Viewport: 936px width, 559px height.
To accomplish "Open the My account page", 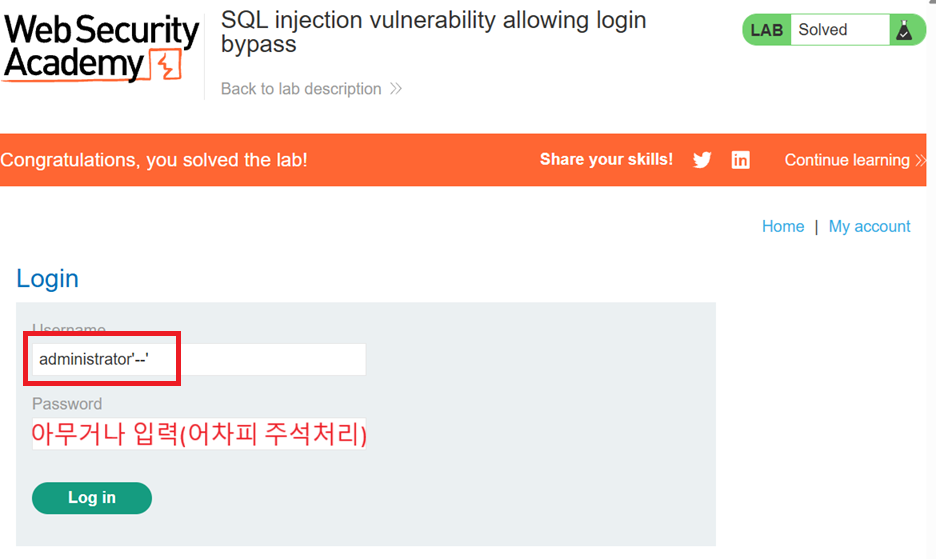I will [869, 226].
